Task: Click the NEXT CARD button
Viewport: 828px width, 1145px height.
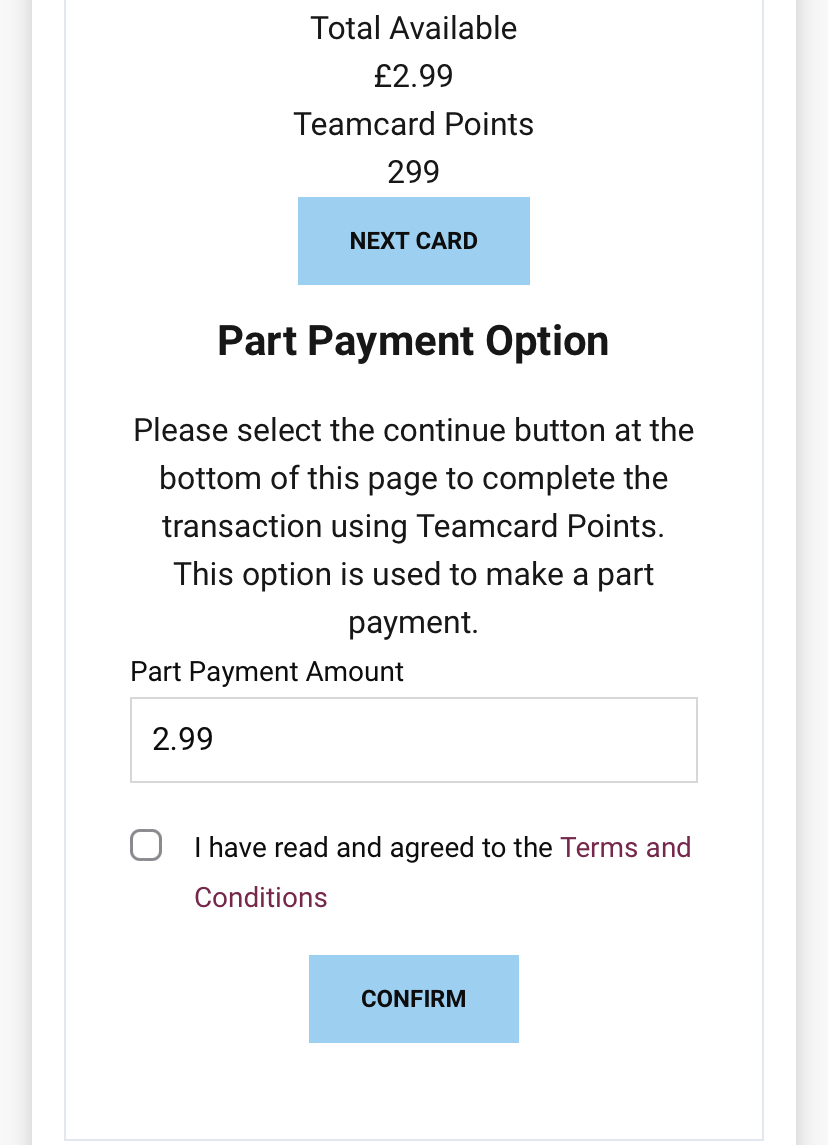Action: tap(413, 241)
